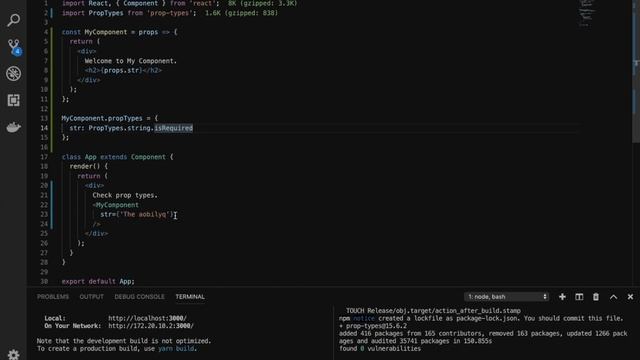The image size is (640, 360).
Task: Click the editor vertical scrollbar
Action: click(x=636, y=71)
